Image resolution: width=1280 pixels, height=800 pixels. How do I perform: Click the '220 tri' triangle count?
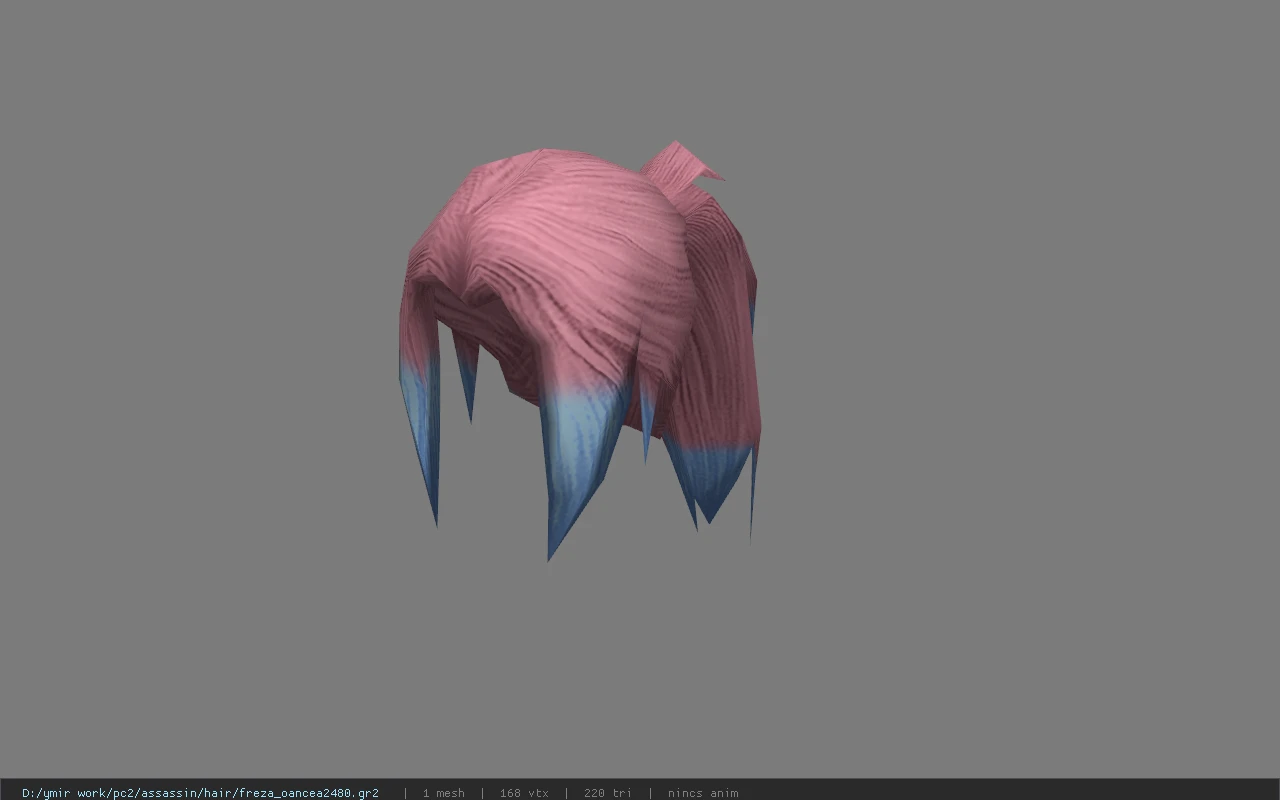(607, 793)
